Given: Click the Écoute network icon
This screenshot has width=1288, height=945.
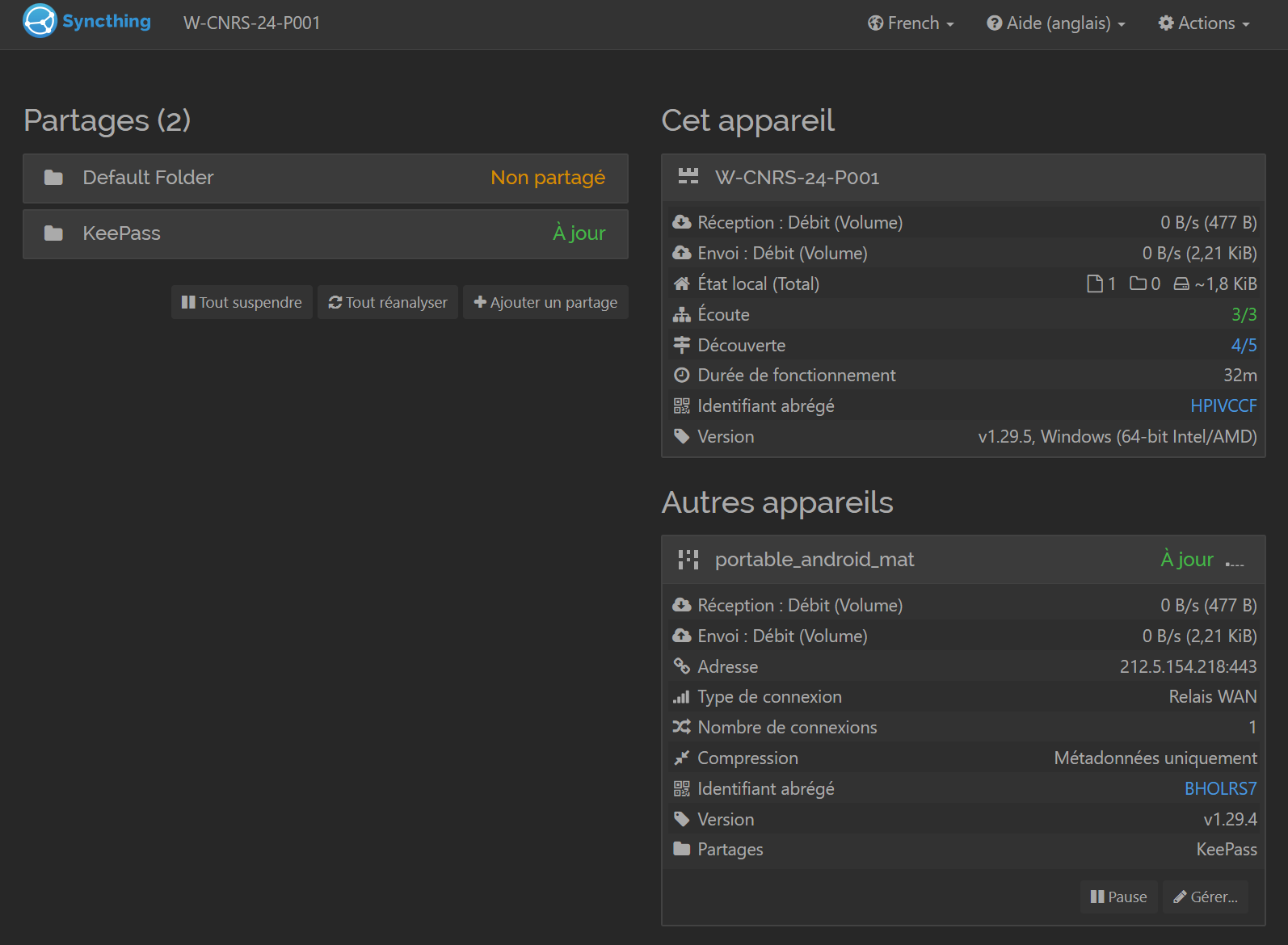Looking at the screenshot, I should pyautogui.click(x=682, y=314).
